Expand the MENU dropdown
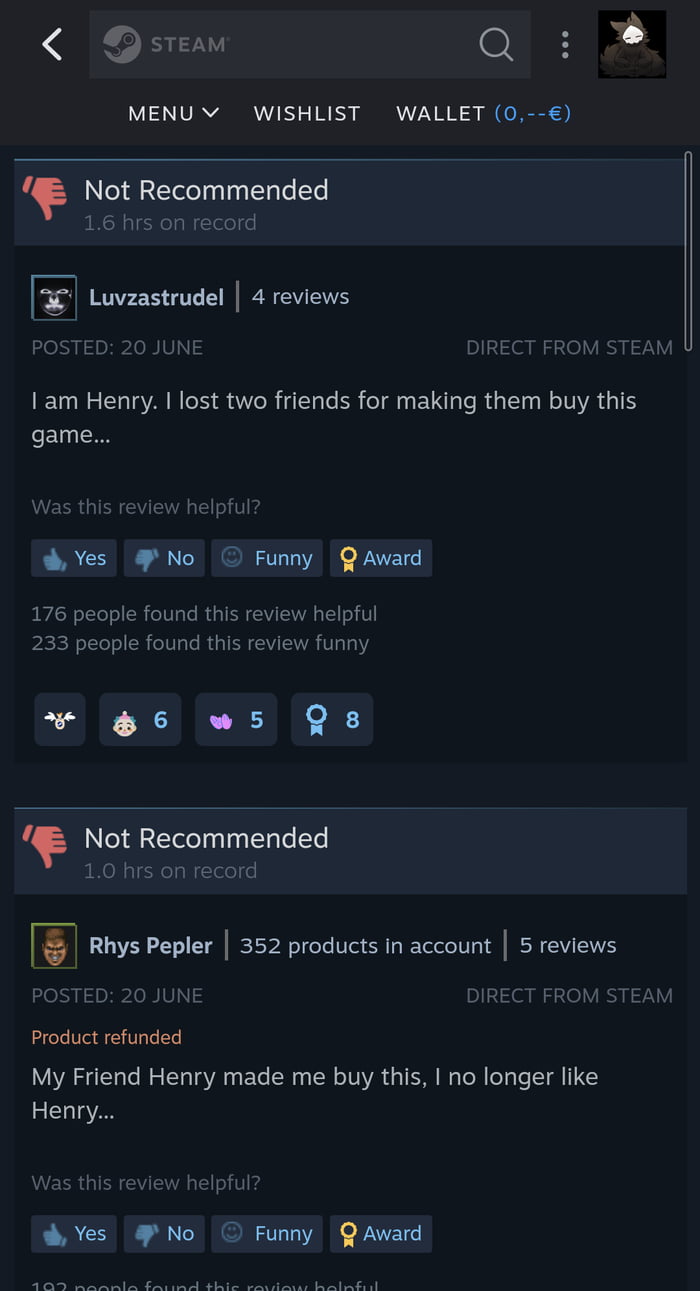Viewport: 700px width, 1291px height. tap(173, 113)
